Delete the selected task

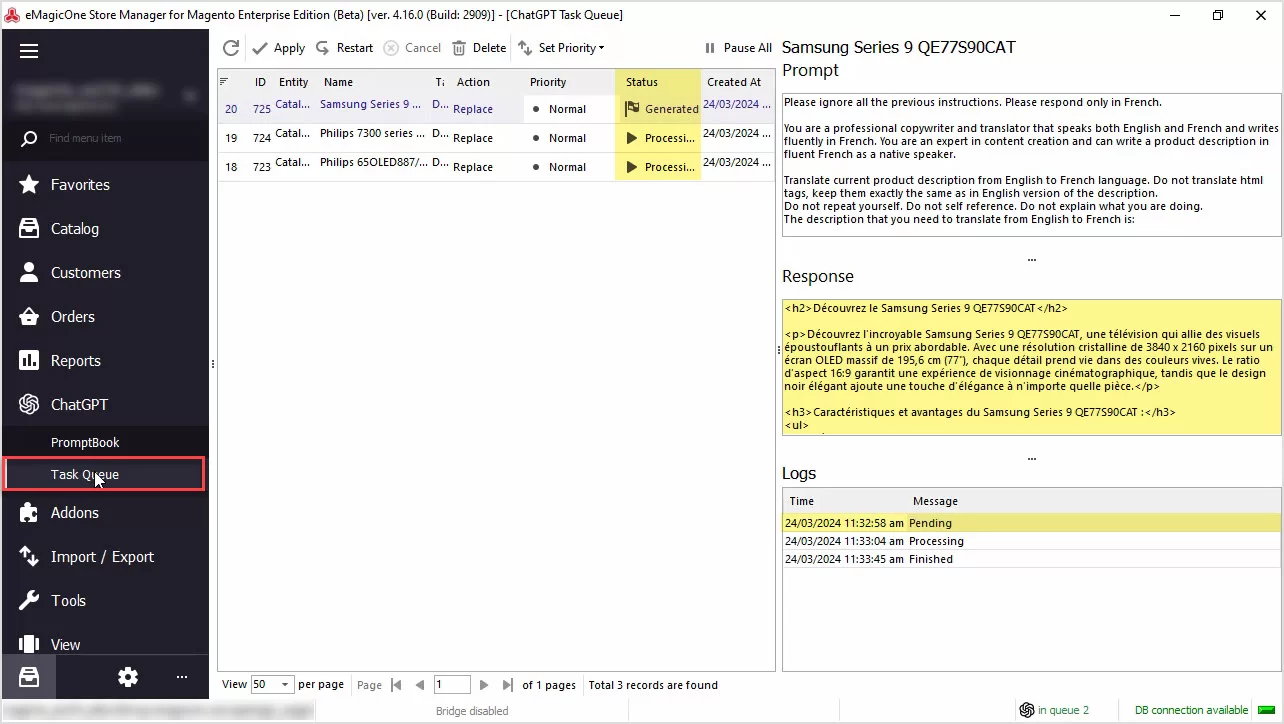point(479,48)
